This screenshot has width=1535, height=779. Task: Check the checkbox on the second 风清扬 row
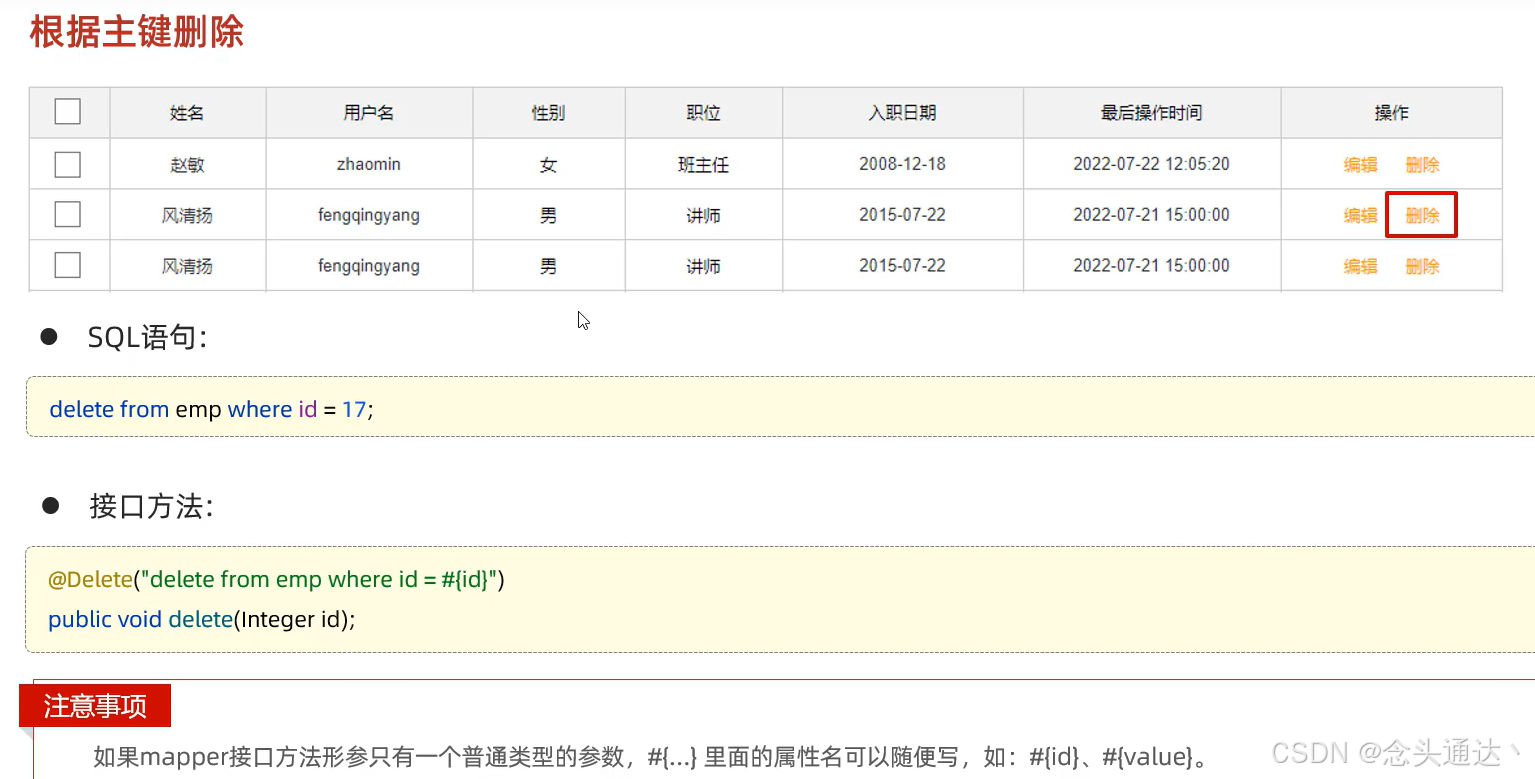(67, 214)
